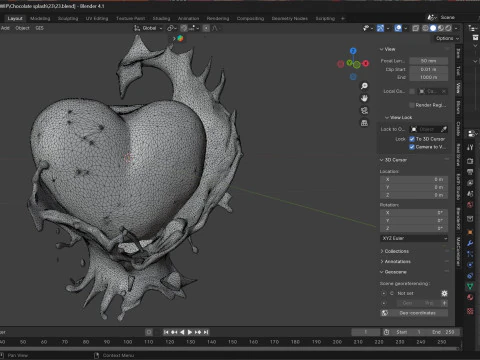
Task: Switch to the UV Editing workspace tab
Action: (x=97, y=18)
